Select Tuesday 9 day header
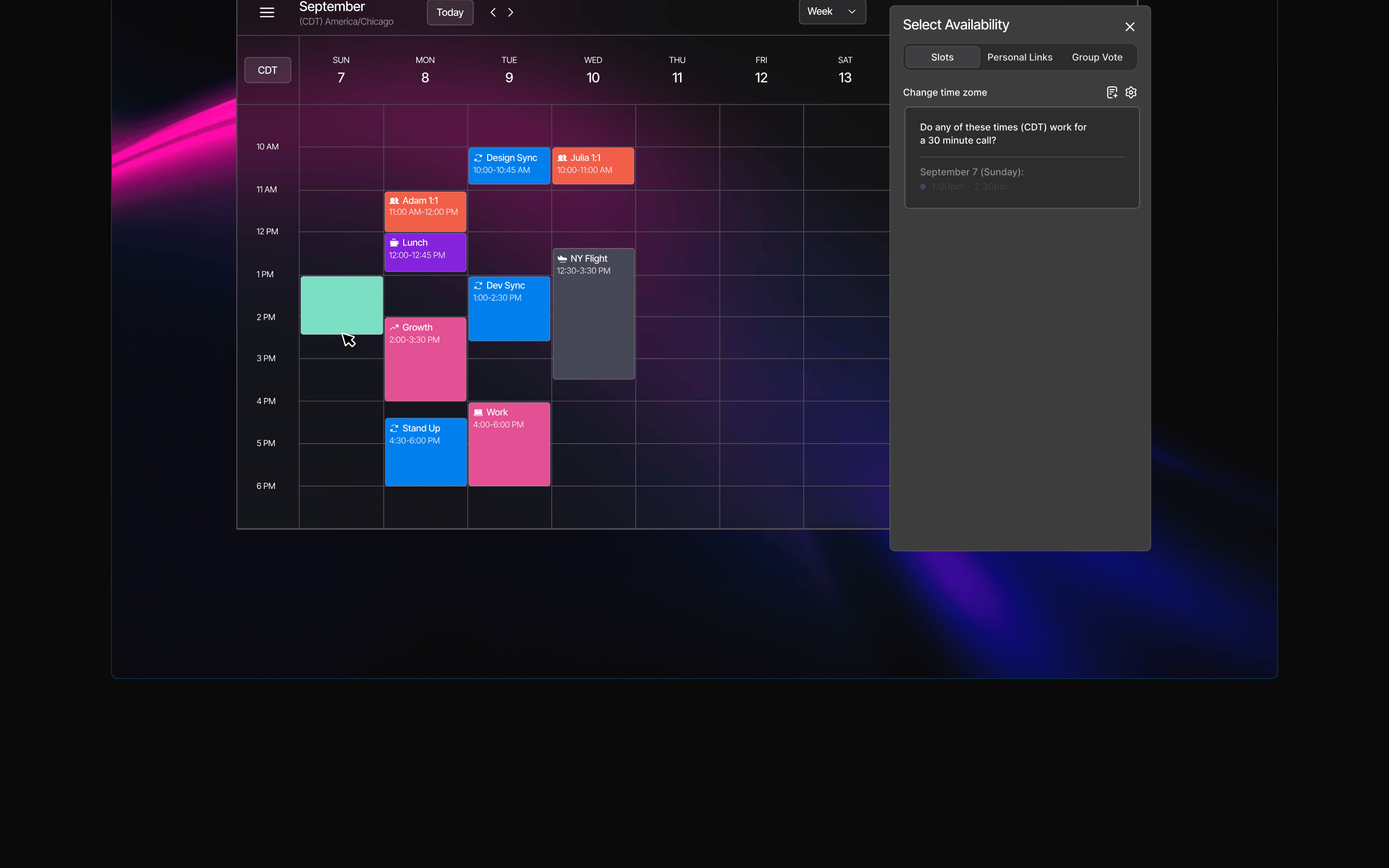Image resolution: width=1389 pixels, height=868 pixels. [509, 70]
